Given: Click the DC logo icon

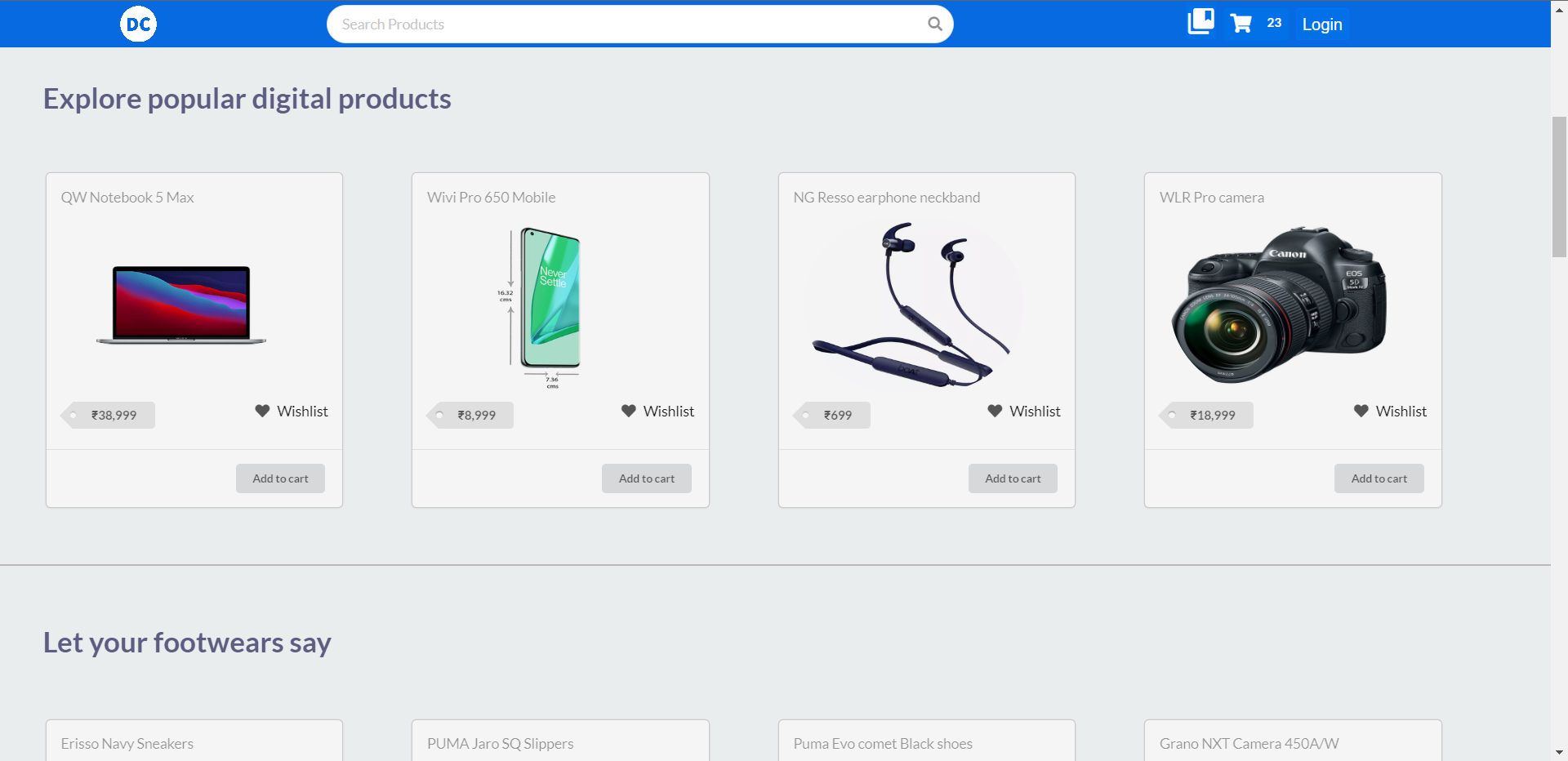Looking at the screenshot, I should pyautogui.click(x=138, y=24).
